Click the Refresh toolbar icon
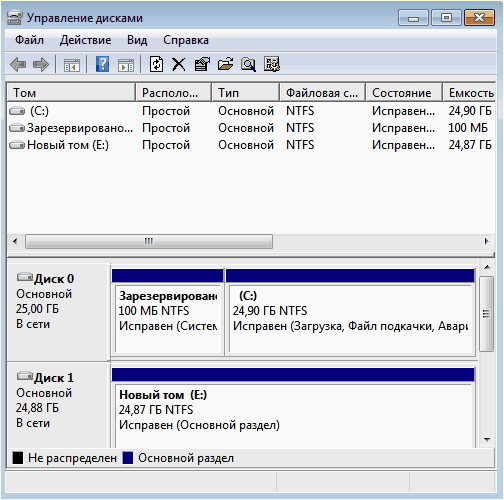Viewport: 504px width, 500px height. (156, 64)
